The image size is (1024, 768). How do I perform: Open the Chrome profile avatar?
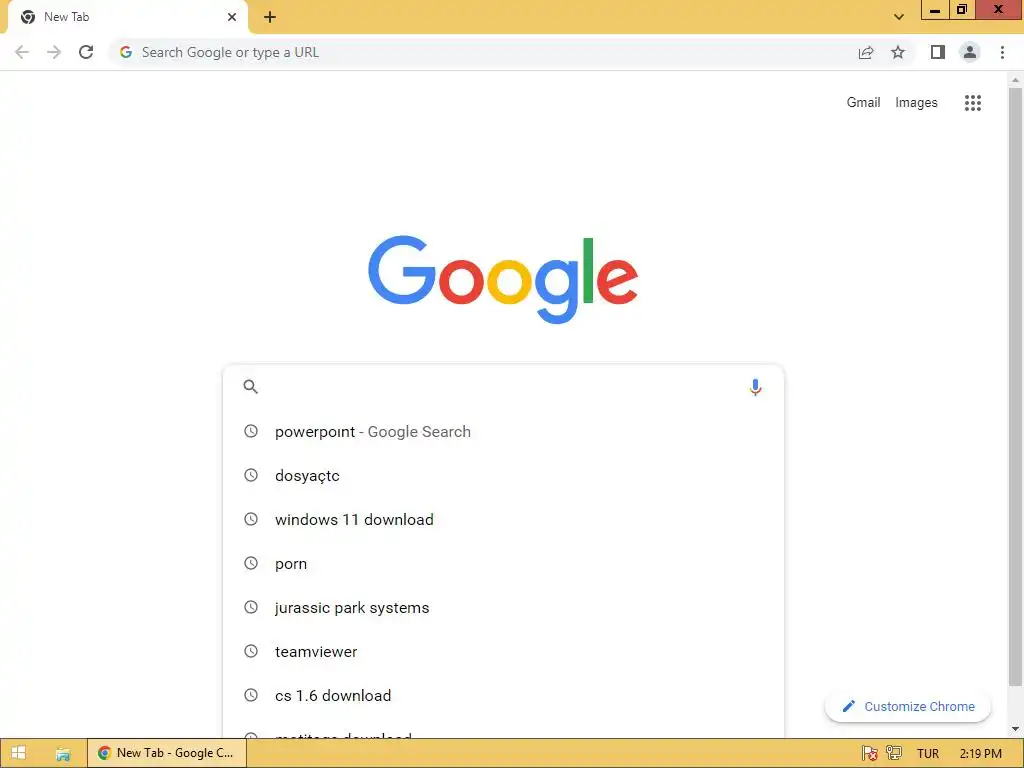point(970,52)
